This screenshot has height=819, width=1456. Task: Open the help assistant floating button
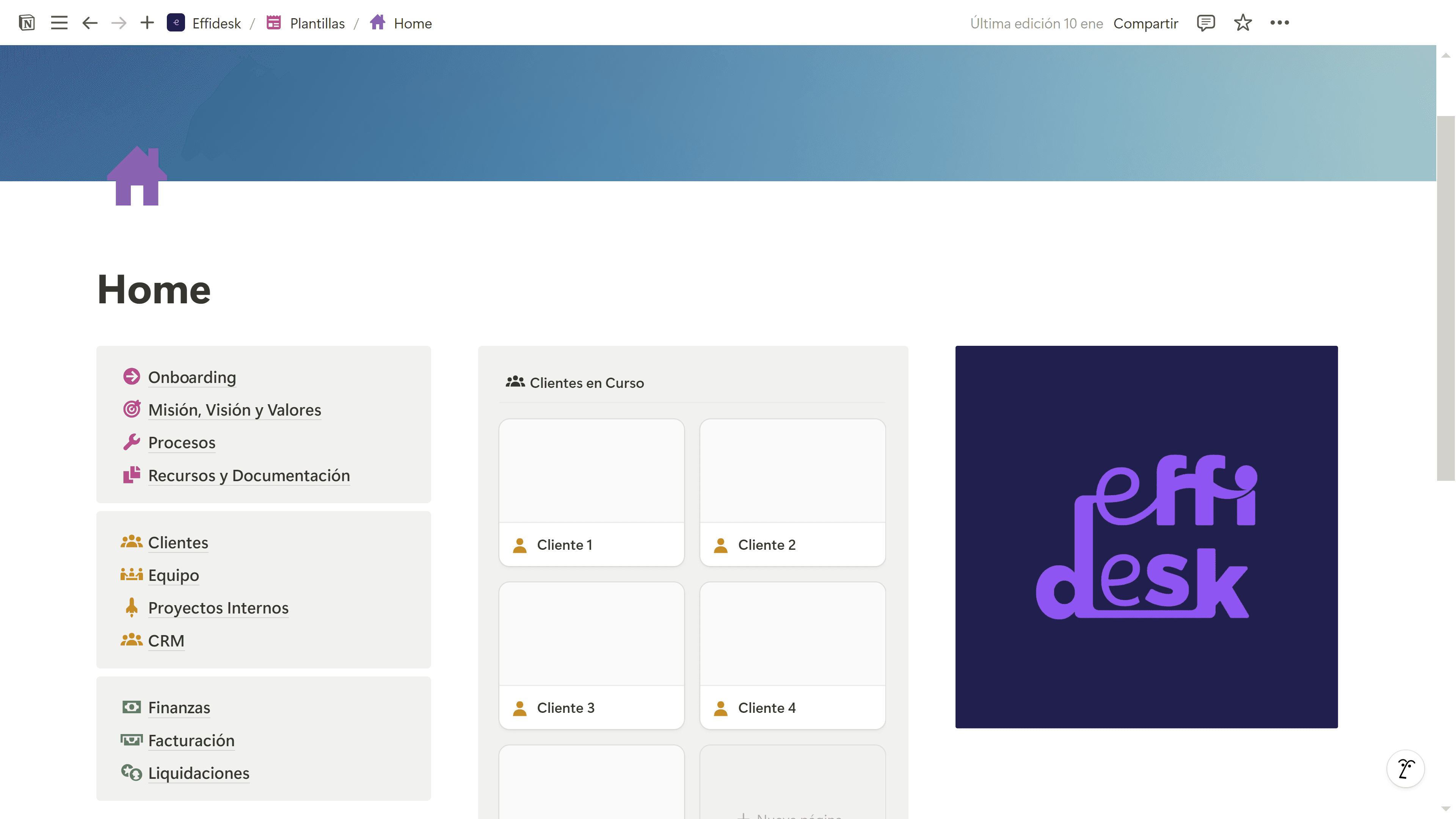(x=1406, y=769)
